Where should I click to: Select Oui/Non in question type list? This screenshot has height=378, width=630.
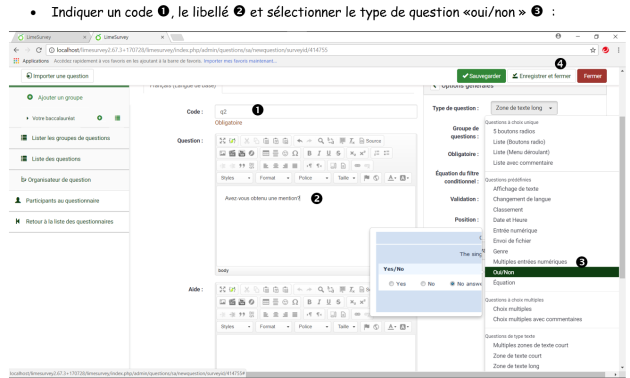[x=552, y=272]
